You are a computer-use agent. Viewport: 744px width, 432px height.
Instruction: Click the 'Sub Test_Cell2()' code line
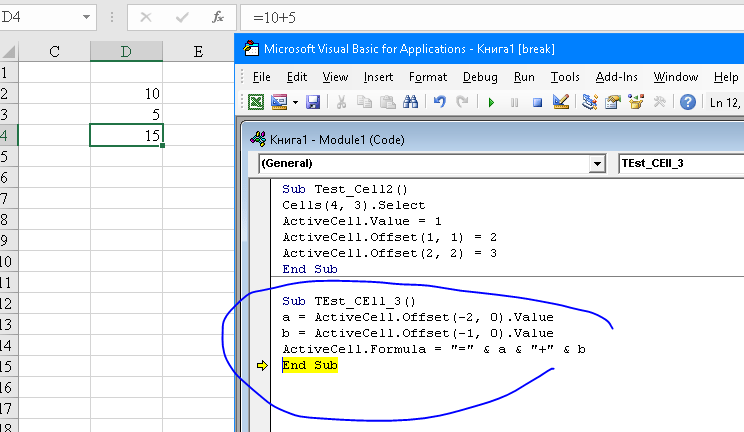345,189
